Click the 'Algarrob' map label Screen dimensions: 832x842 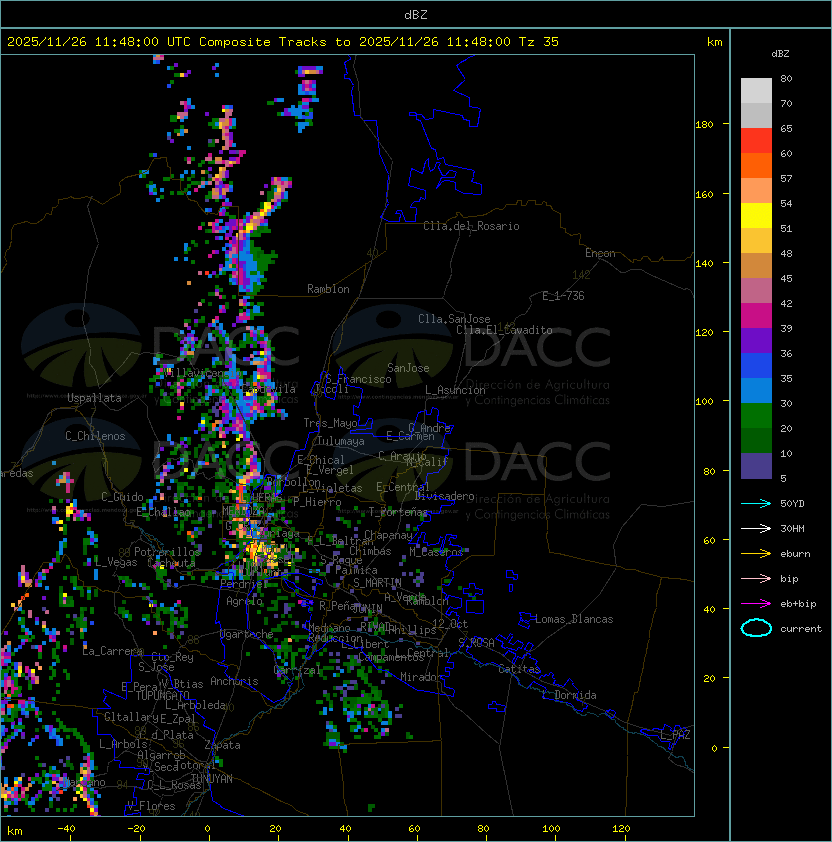pyautogui.click(x=161, y=755)
